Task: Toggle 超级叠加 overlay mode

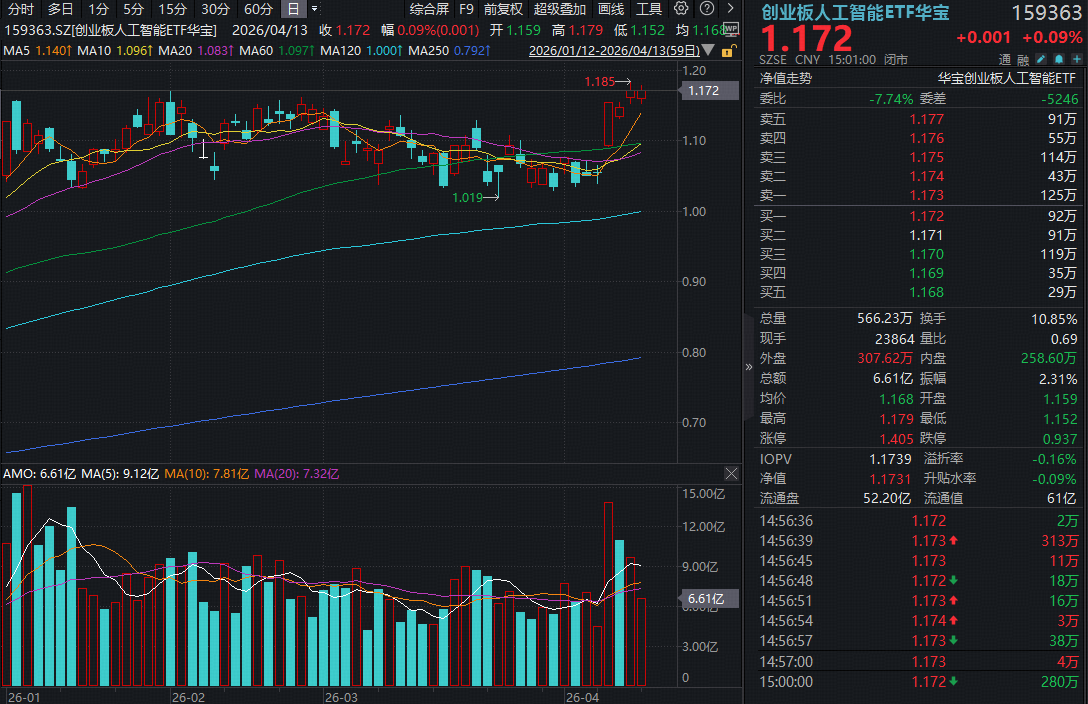Action: tap(560, 9)
